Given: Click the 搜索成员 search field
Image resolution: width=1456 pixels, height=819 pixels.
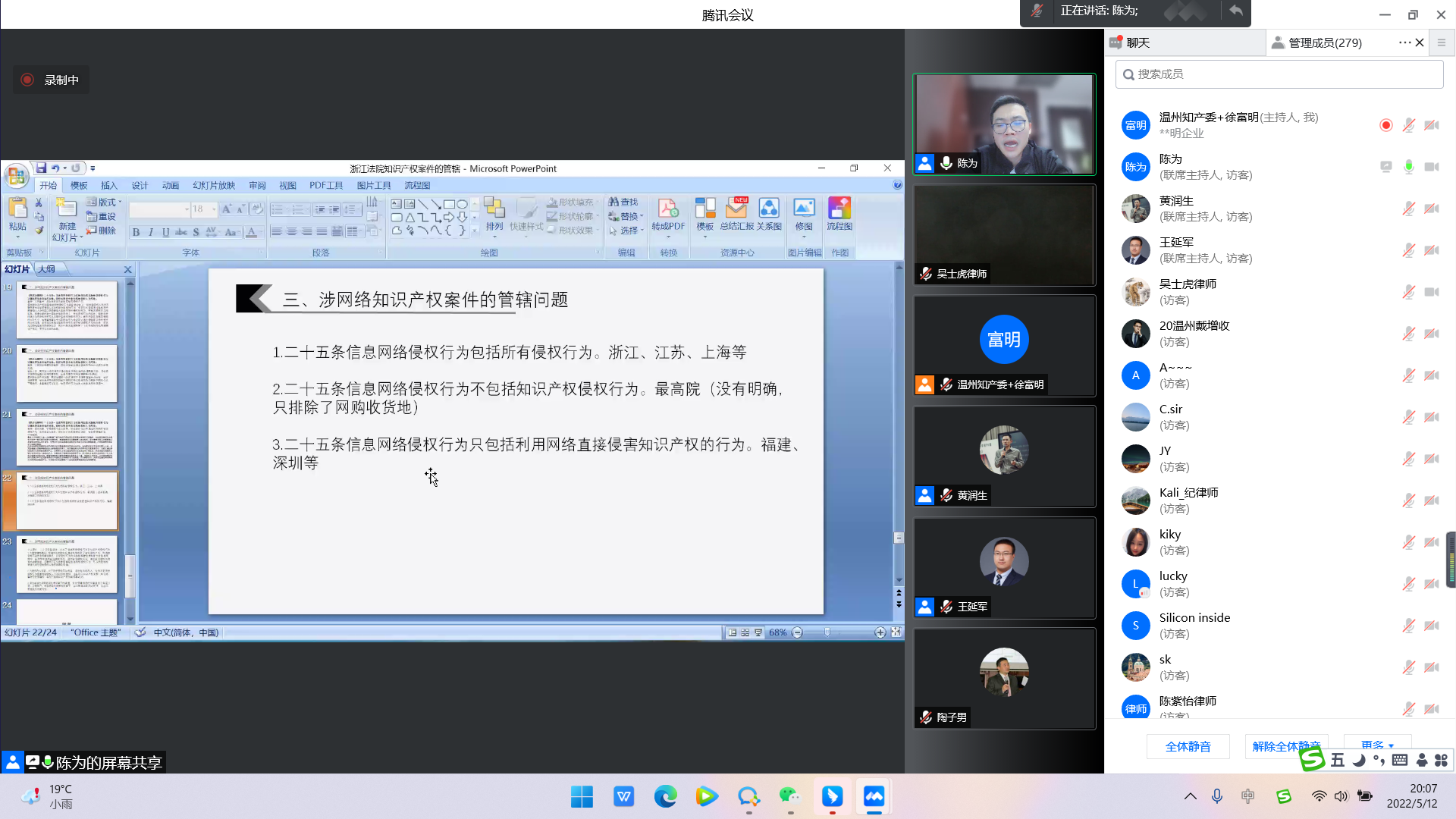Looking at the screenshot, I should tap(1279, 74).
